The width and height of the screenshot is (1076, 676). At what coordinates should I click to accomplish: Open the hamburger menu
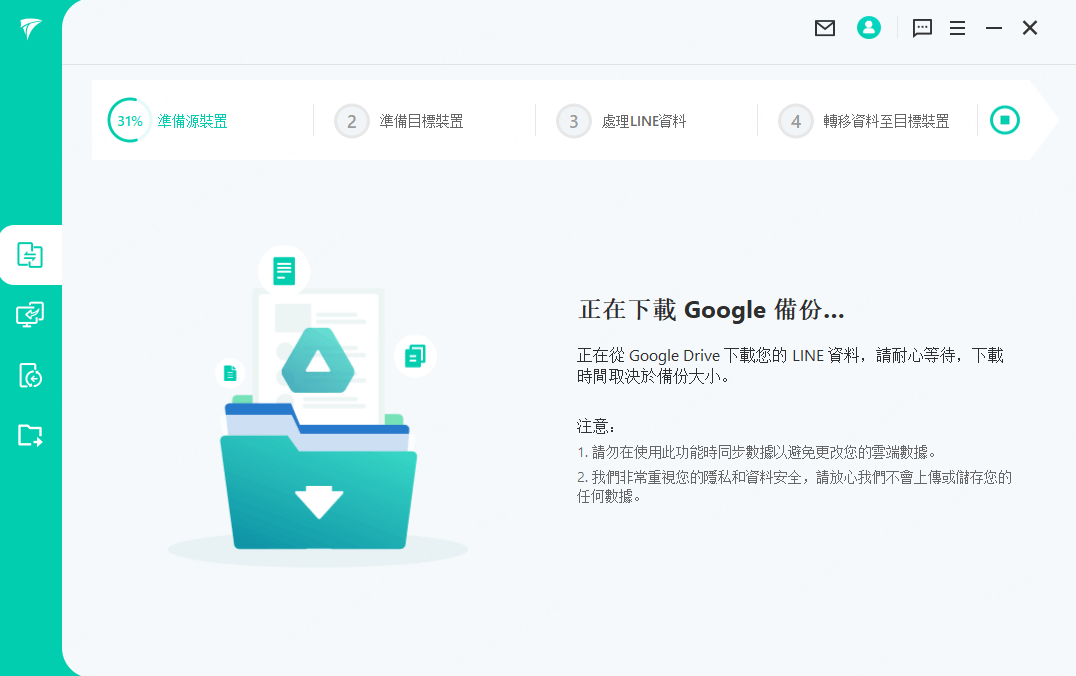tap(957, 28)
